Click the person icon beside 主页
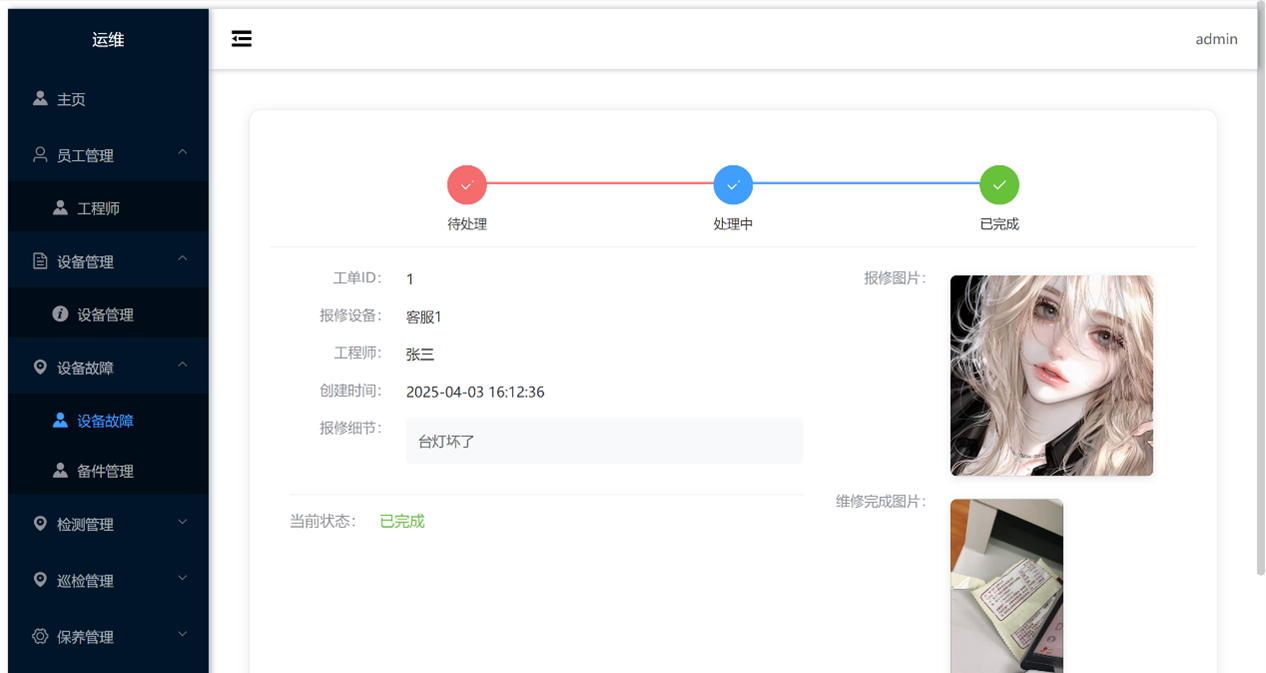The height and width of the screenshot is (673, 1266). [x=40, y=98]
